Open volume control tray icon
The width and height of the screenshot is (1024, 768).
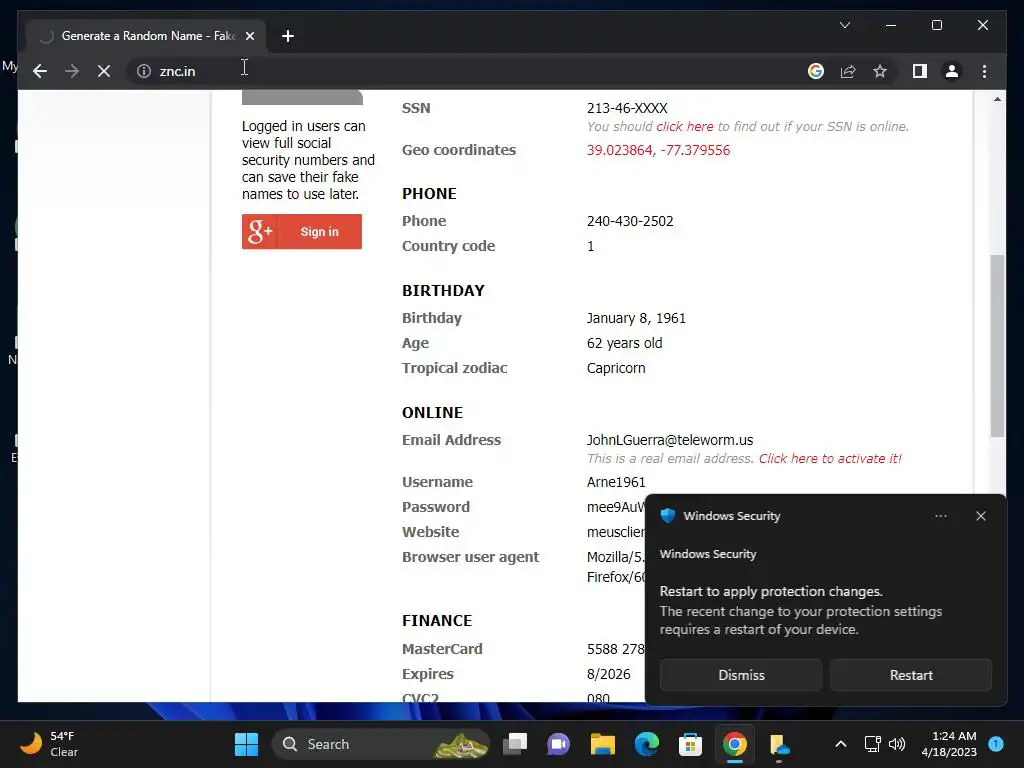coord(897,744)
